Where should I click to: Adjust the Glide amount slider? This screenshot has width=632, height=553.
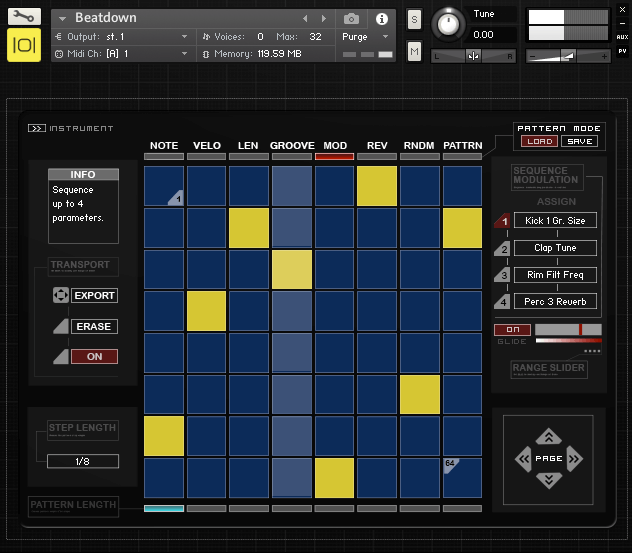tap(568, 329)
